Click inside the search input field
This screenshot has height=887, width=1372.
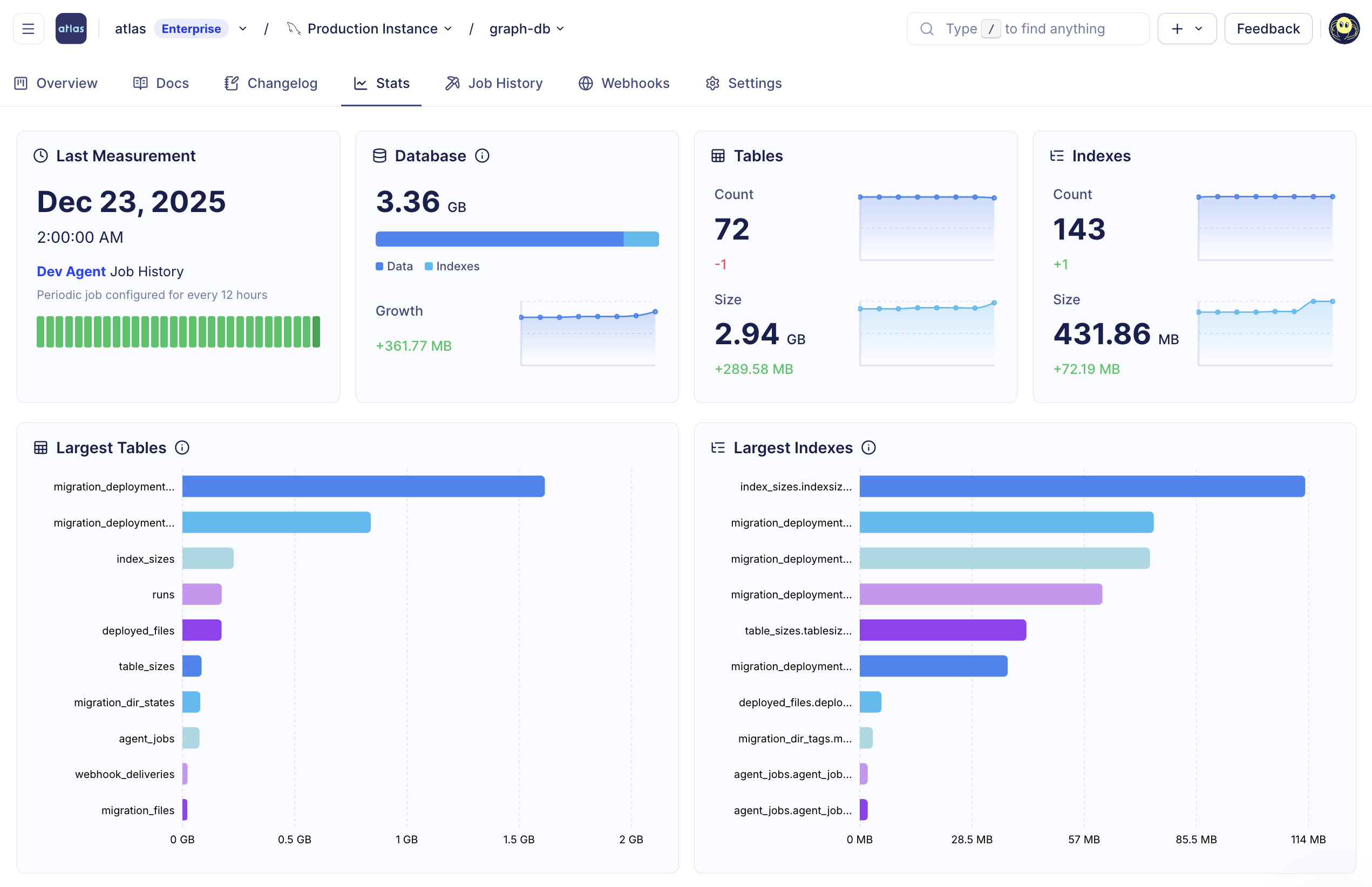pos(1037,28)
